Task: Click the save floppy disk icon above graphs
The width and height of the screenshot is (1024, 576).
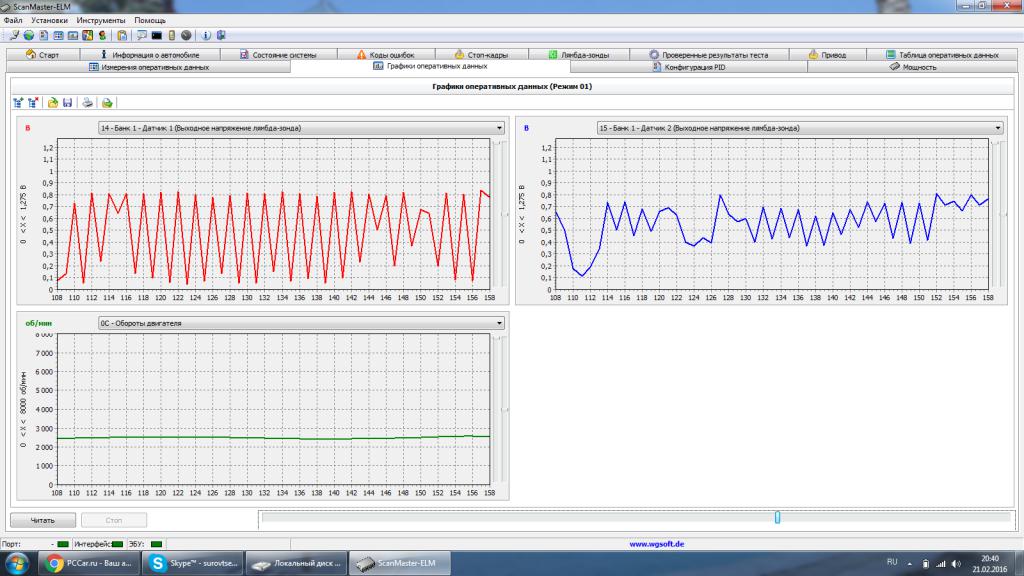Action: 67,102
